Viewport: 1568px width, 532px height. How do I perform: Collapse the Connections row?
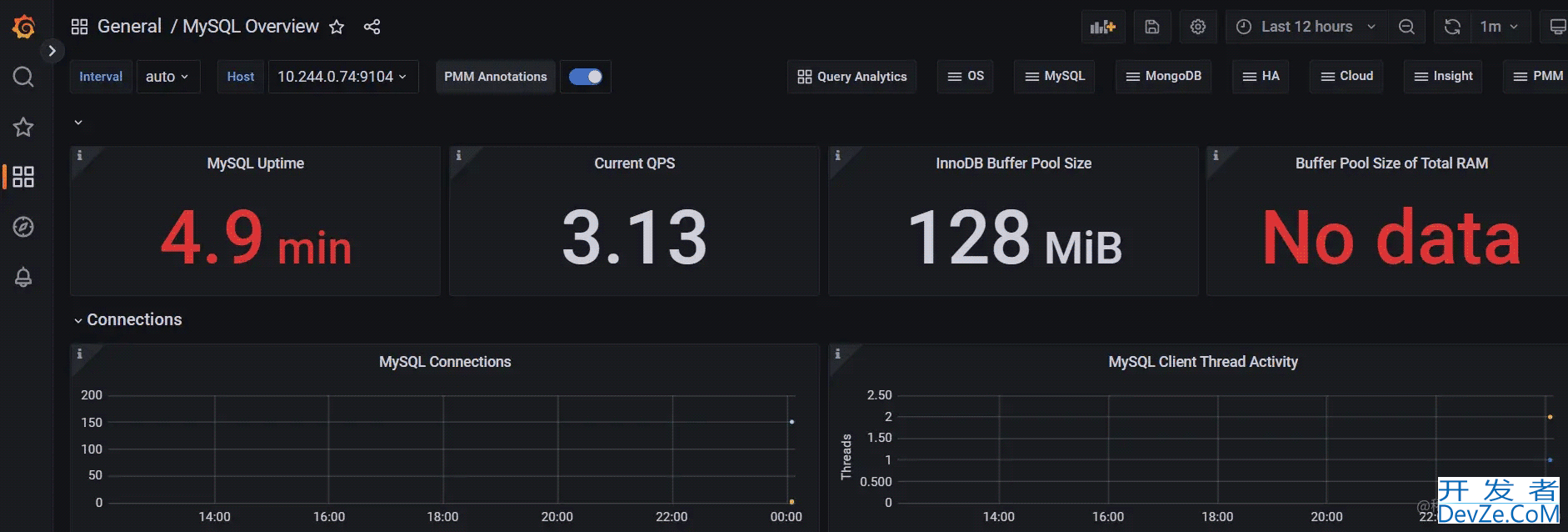(127, 319)
